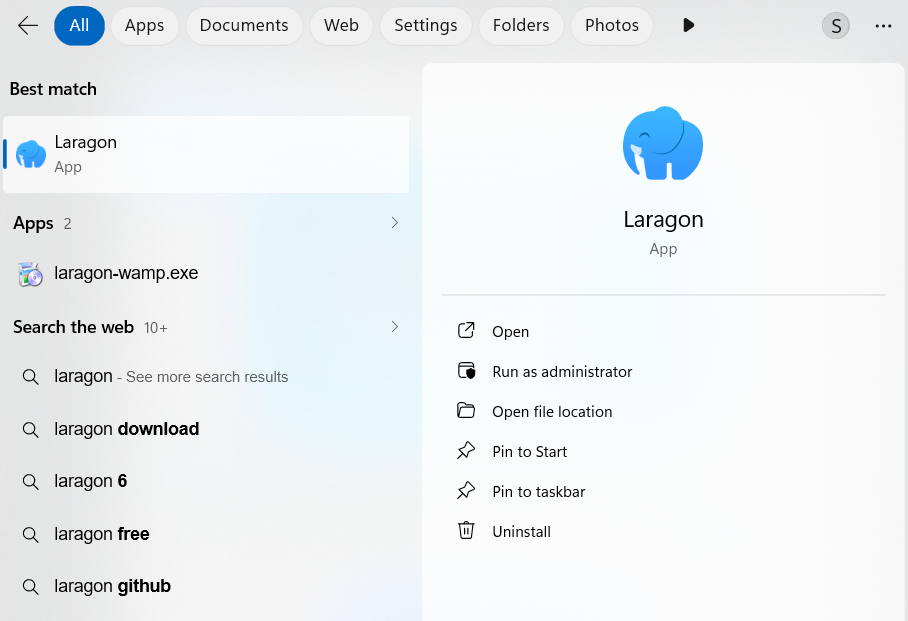The height and width of the screenshot is (621, 908).
Task: Click the magnifier icon beside 'laragon download'
Action: (31, 430)
